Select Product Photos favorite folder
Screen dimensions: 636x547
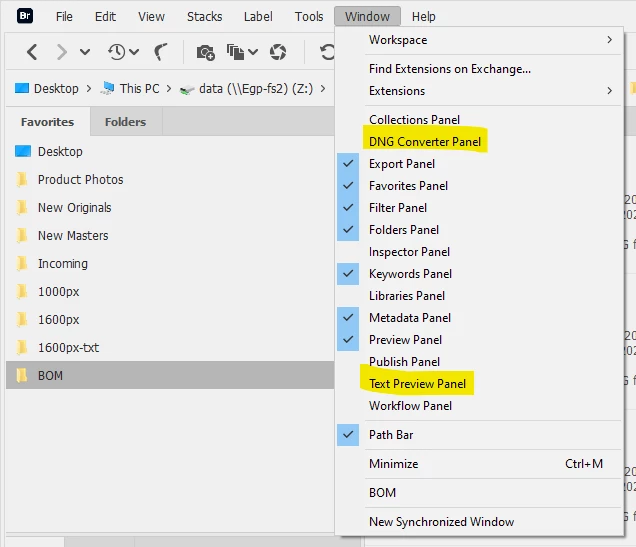pyautogui.click(x=170, y=180)
